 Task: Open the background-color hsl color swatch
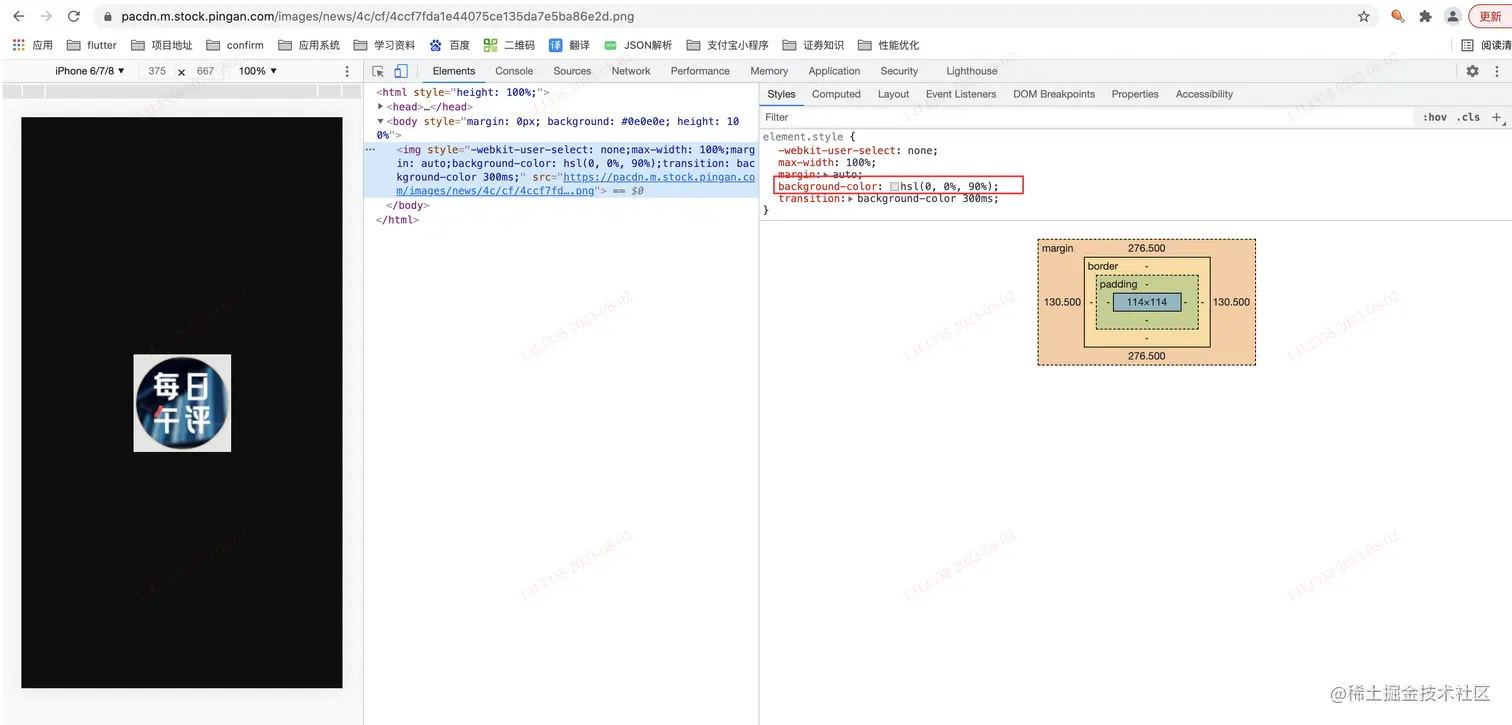(x=894, y=187)
